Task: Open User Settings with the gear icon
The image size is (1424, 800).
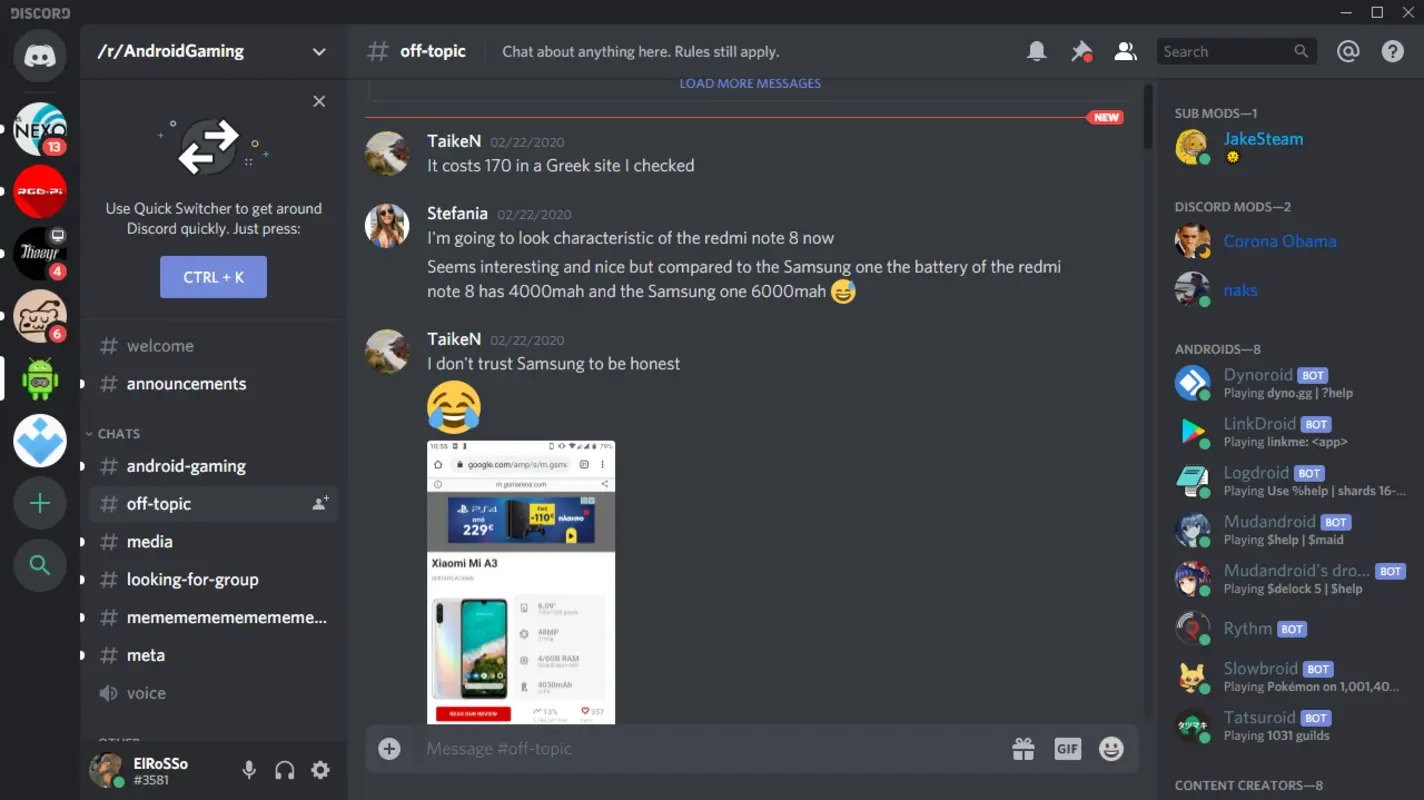Action: click(x=319, y=770)
